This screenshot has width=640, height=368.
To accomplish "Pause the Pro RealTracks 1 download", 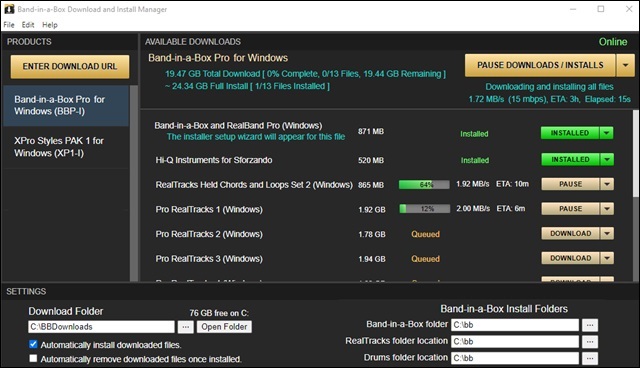I will (x=570, y=209).
